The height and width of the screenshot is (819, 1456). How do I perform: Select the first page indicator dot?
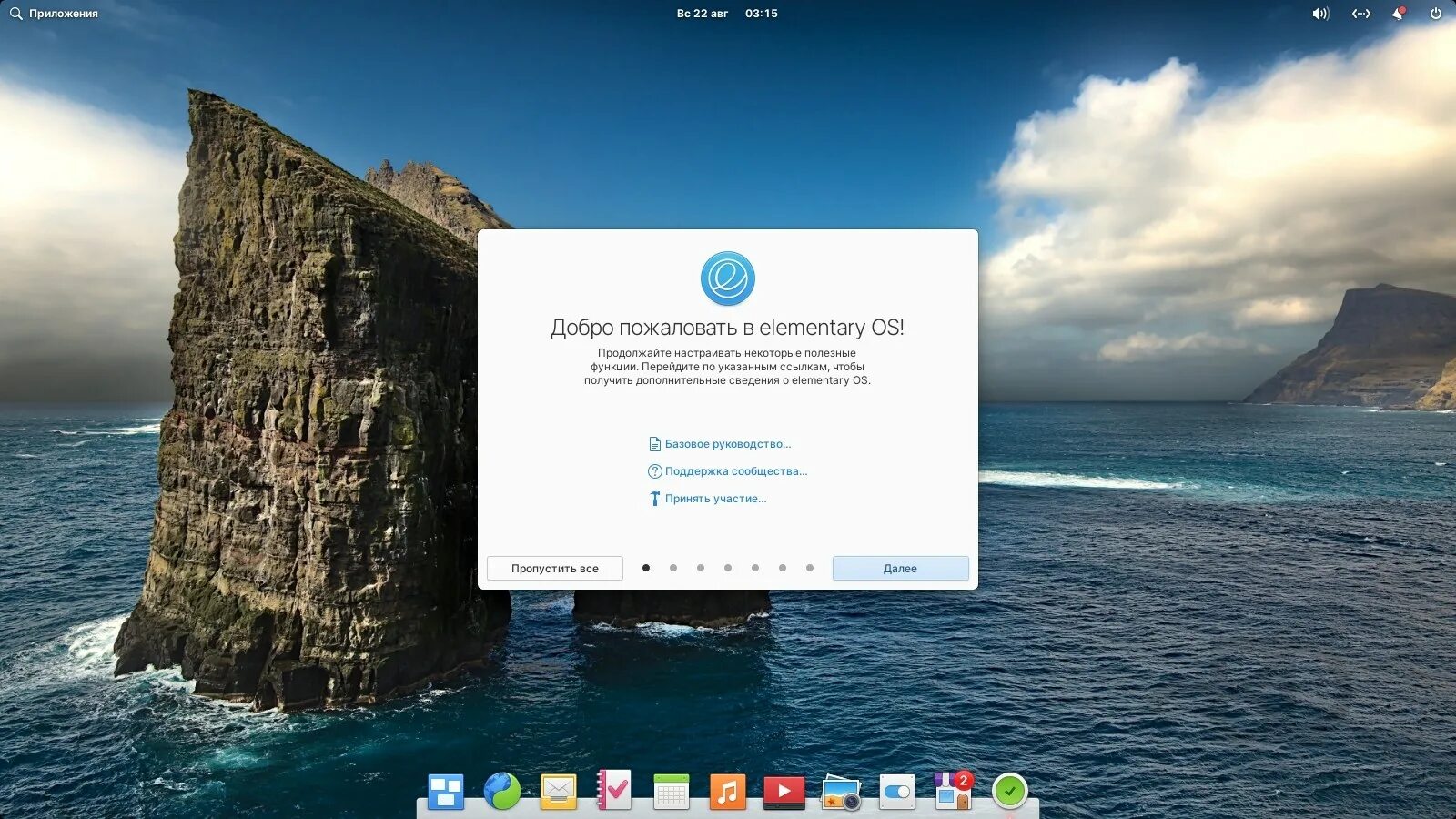(x=646, y=568)
